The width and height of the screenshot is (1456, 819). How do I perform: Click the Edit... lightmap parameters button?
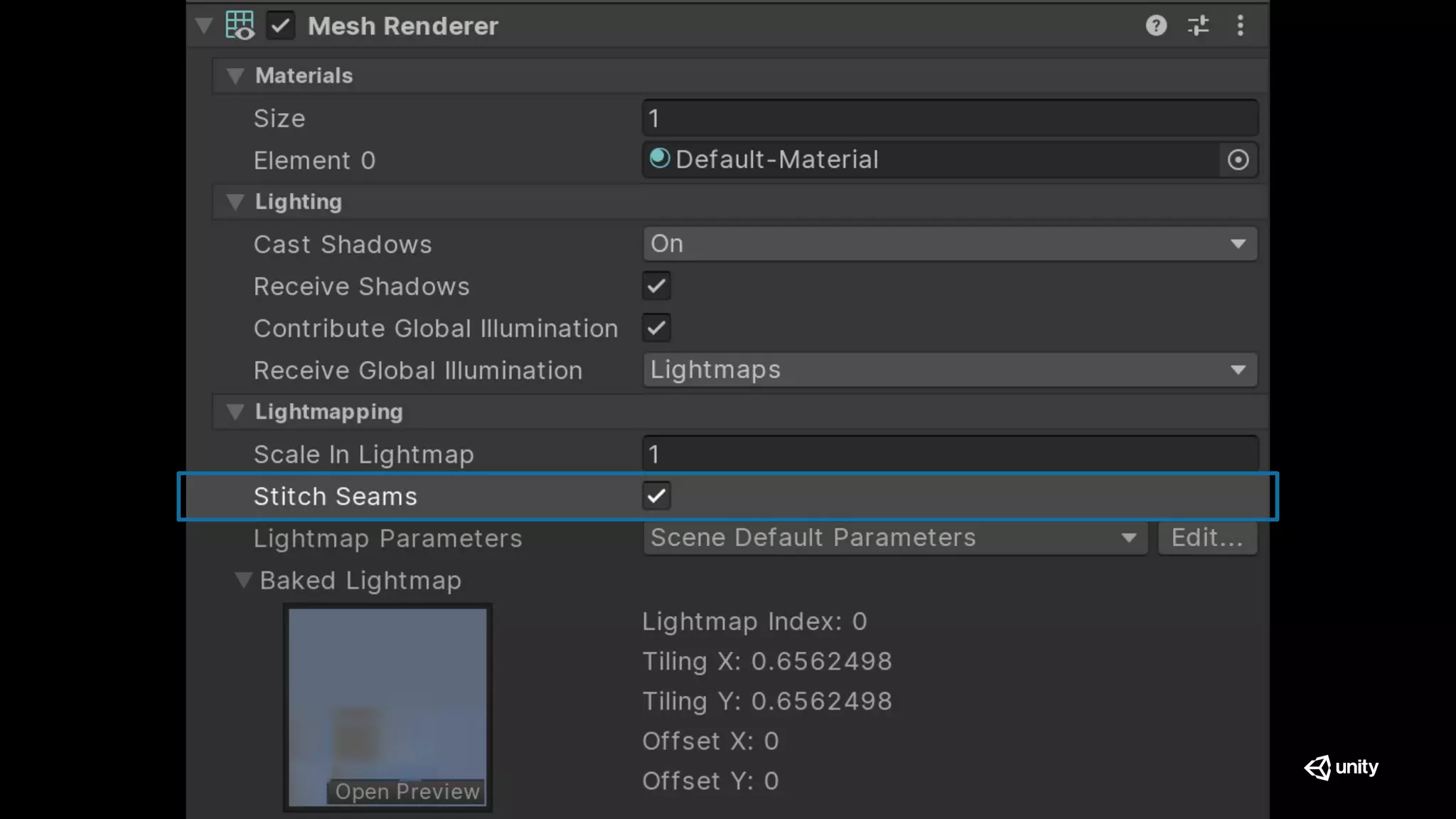1207,538
